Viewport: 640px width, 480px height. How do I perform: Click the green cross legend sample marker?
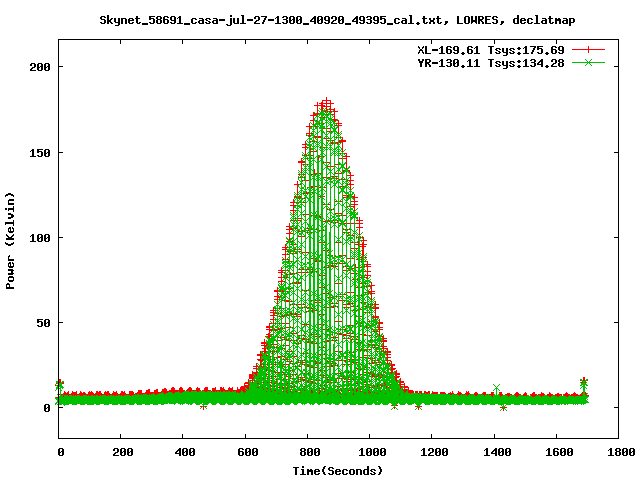[x=588, y=63]
